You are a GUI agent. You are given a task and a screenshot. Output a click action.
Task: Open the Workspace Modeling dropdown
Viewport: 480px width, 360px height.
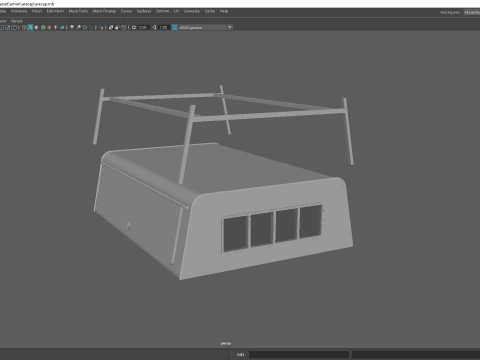(472, 12)
